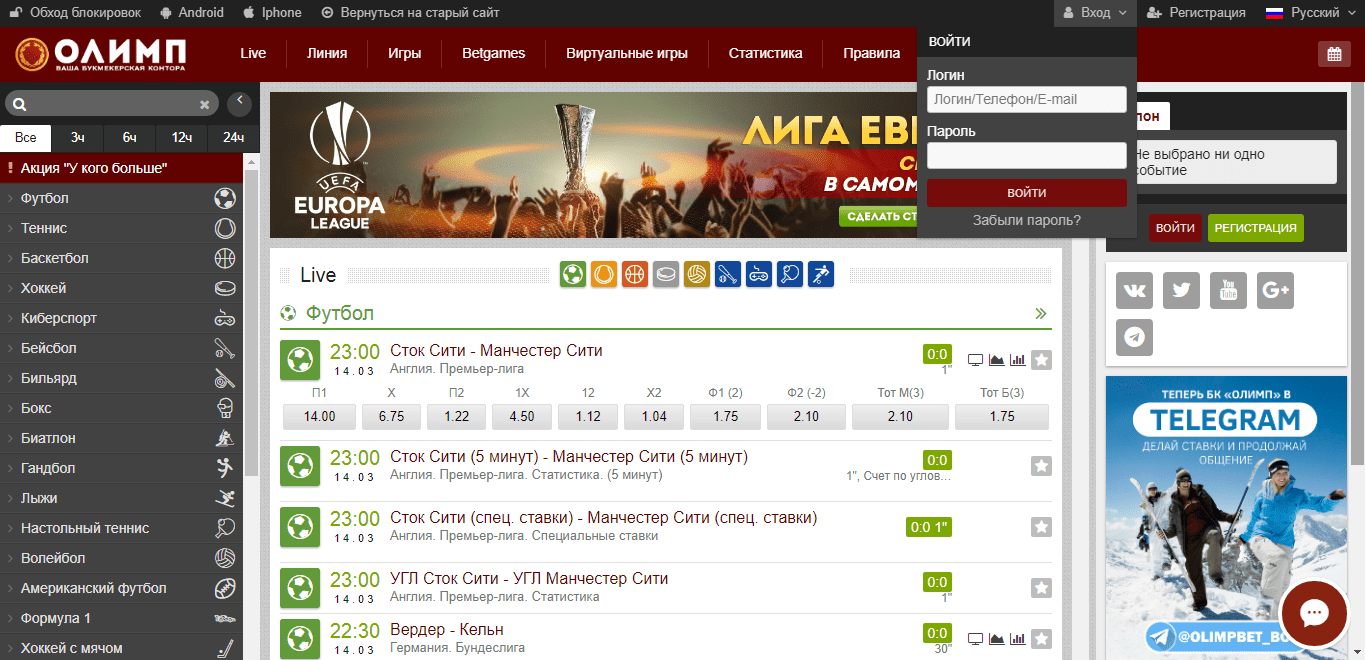Click the VK social network icon

point(1134,290)
